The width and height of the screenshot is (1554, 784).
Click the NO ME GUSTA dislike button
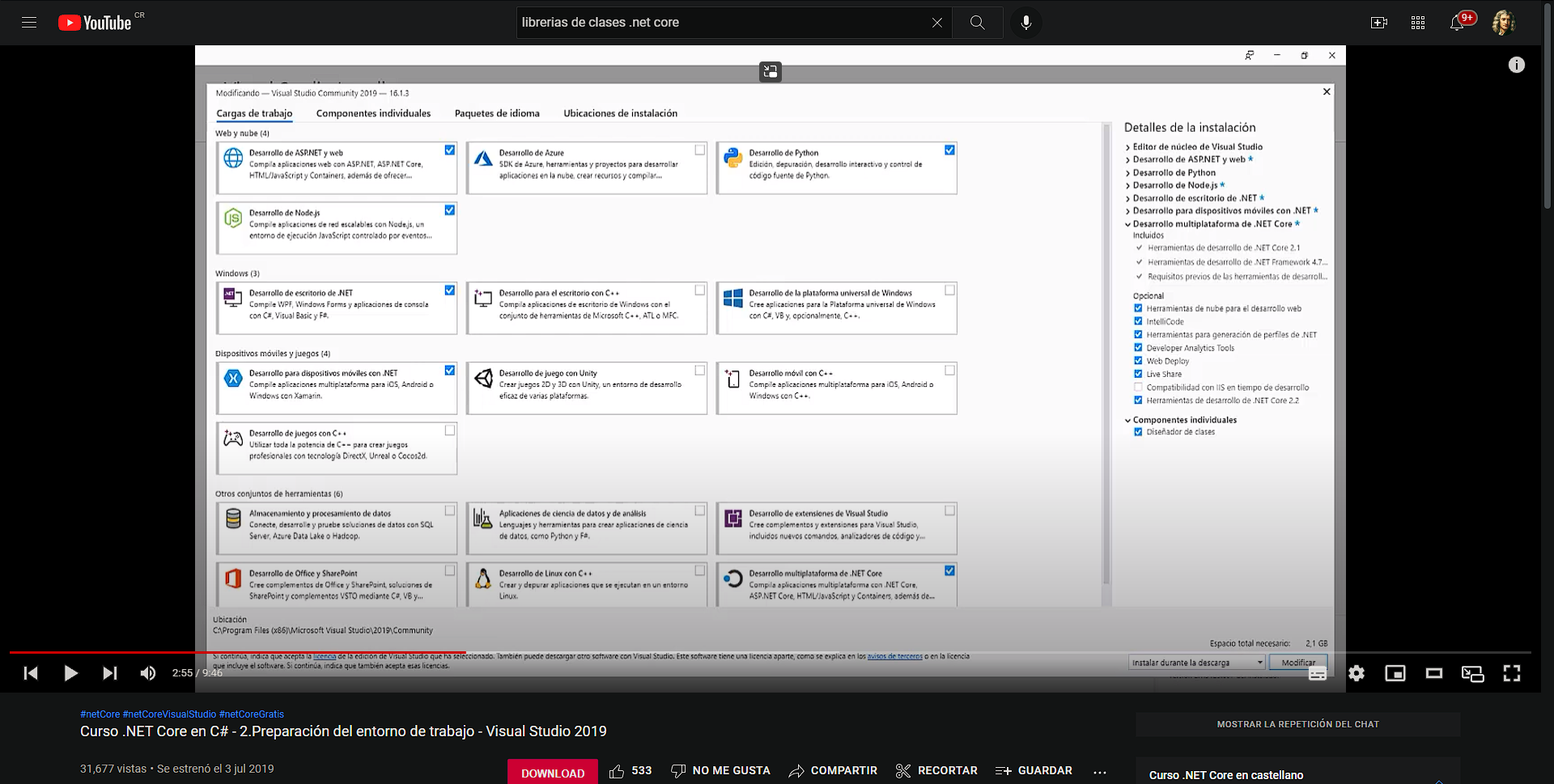[720, 771]
